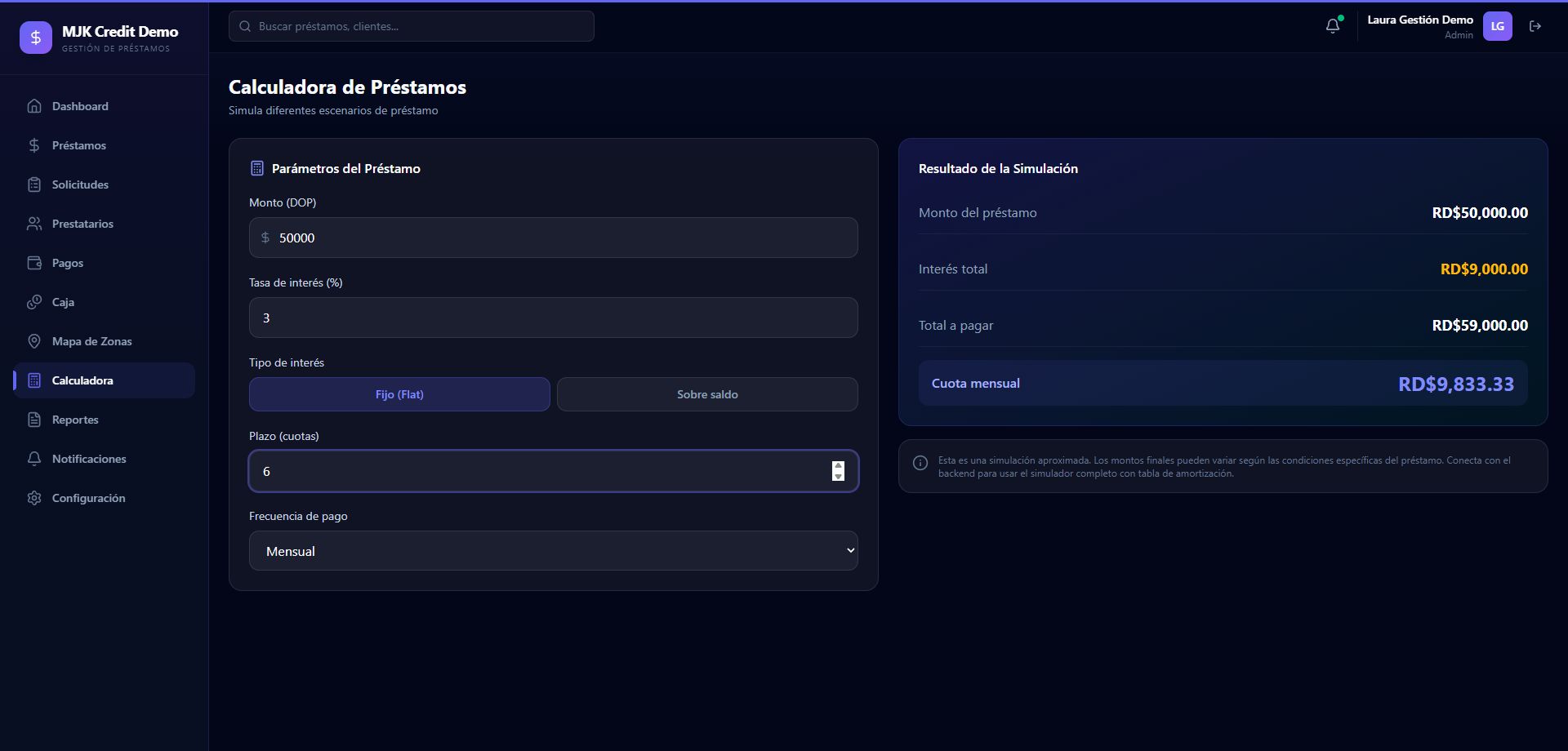The image size is (1568, 751).
Task: Increase Plazo cuotas with up arrow
Action: (x=838, y=466)
